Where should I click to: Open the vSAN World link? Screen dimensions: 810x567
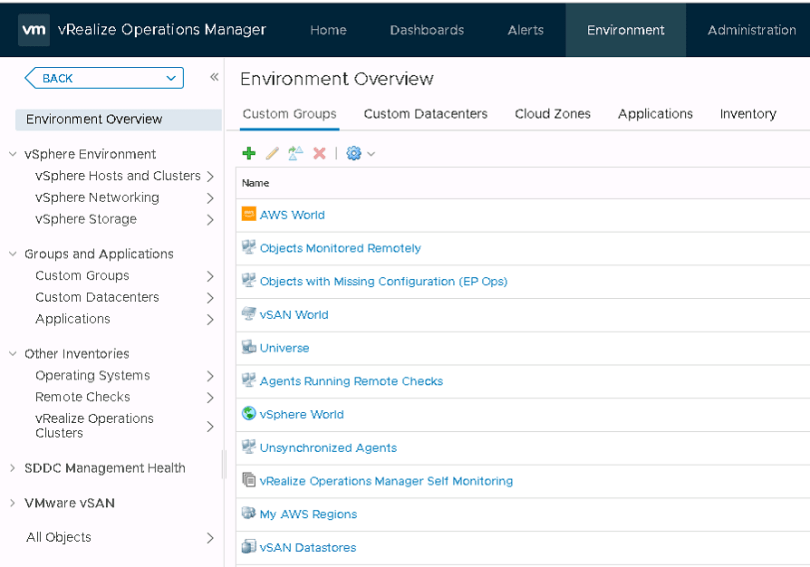coord(294,314)
